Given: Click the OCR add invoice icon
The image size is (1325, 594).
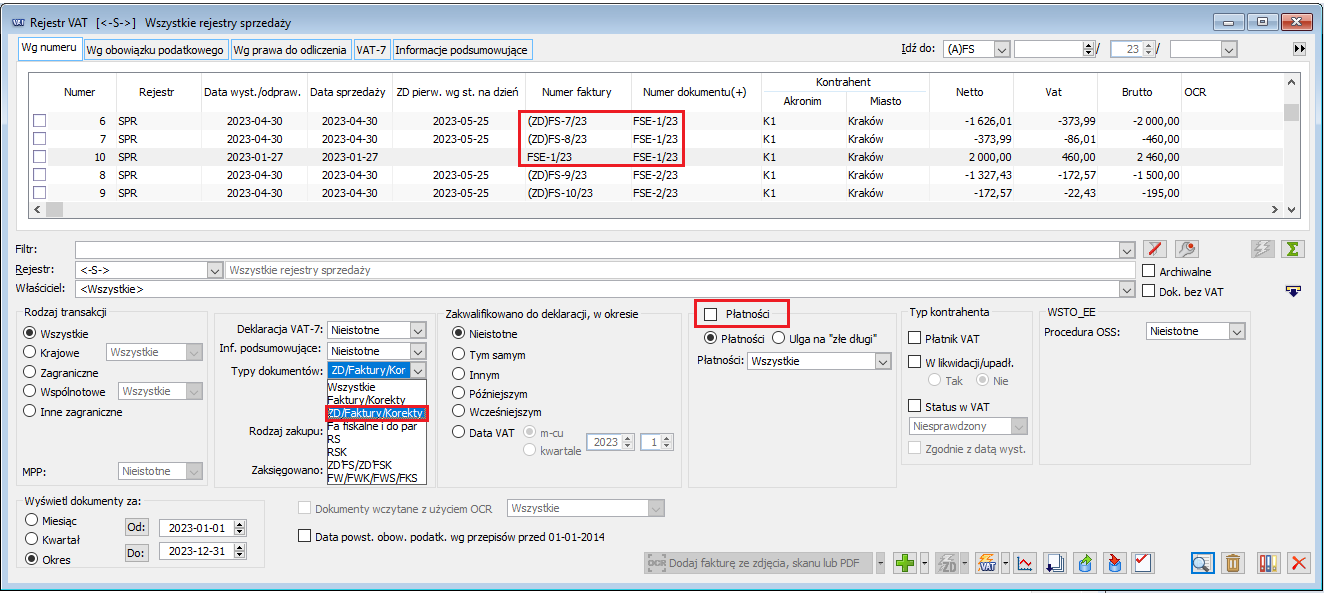Looking at the screenshot, I should pyautogui.click(x=760, y=563).
